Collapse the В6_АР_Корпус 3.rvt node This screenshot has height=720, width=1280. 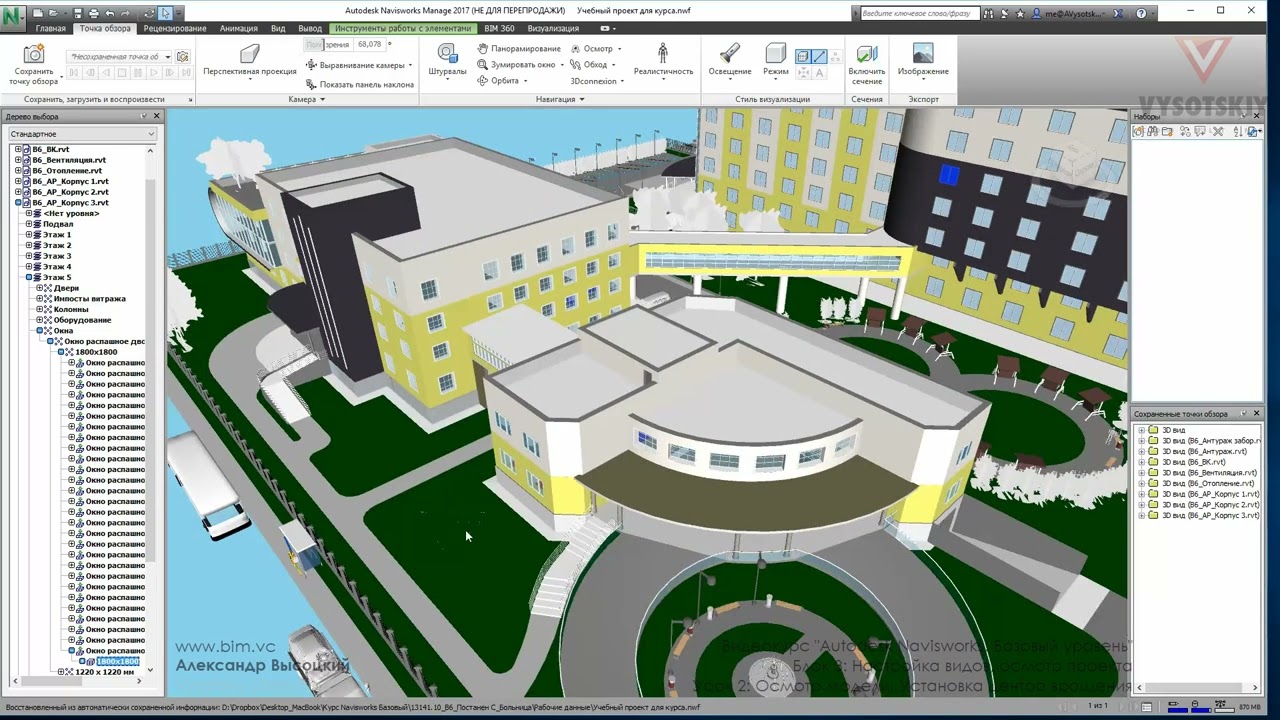(x=17, y=203)
